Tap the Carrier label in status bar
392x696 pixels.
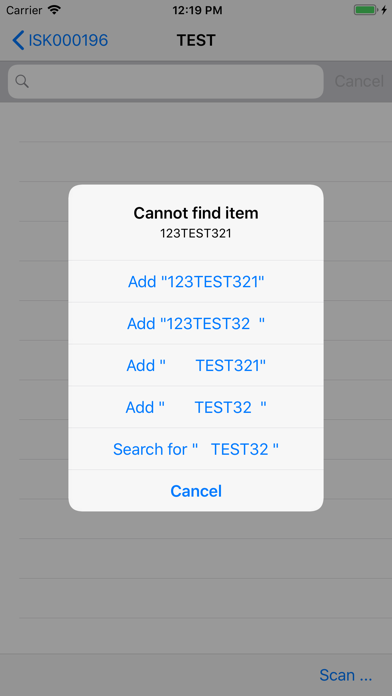24,10
